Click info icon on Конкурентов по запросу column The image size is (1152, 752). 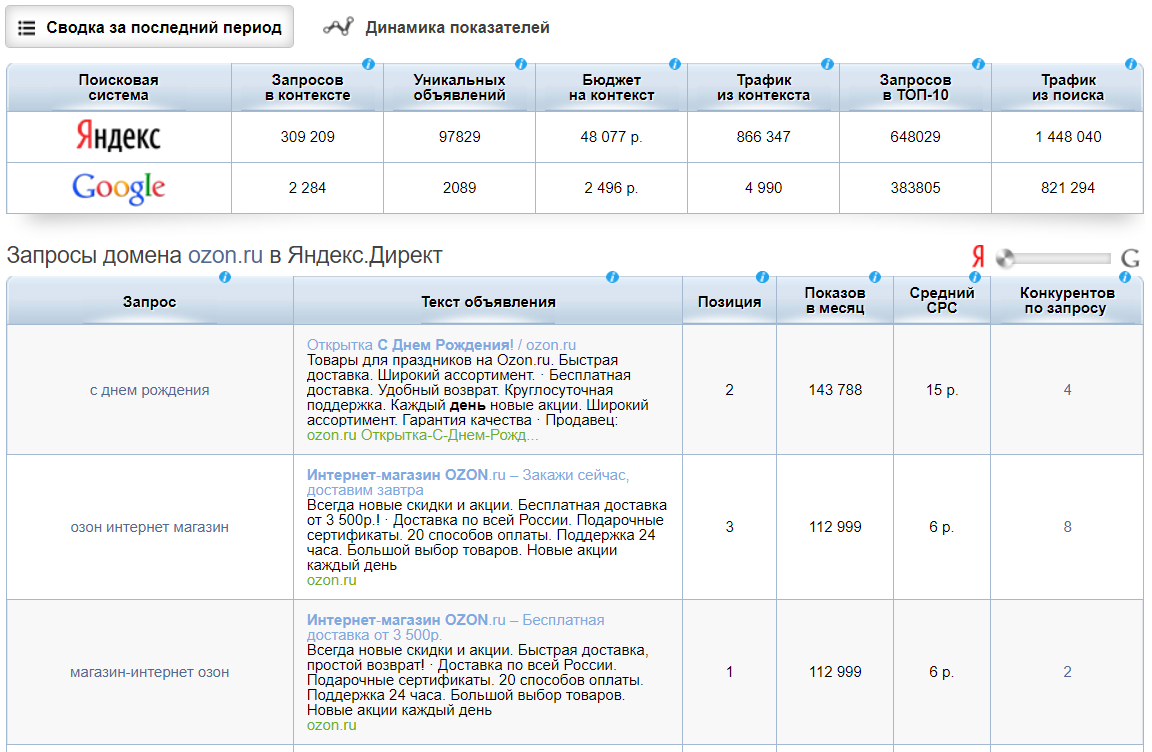(1125, 277)
